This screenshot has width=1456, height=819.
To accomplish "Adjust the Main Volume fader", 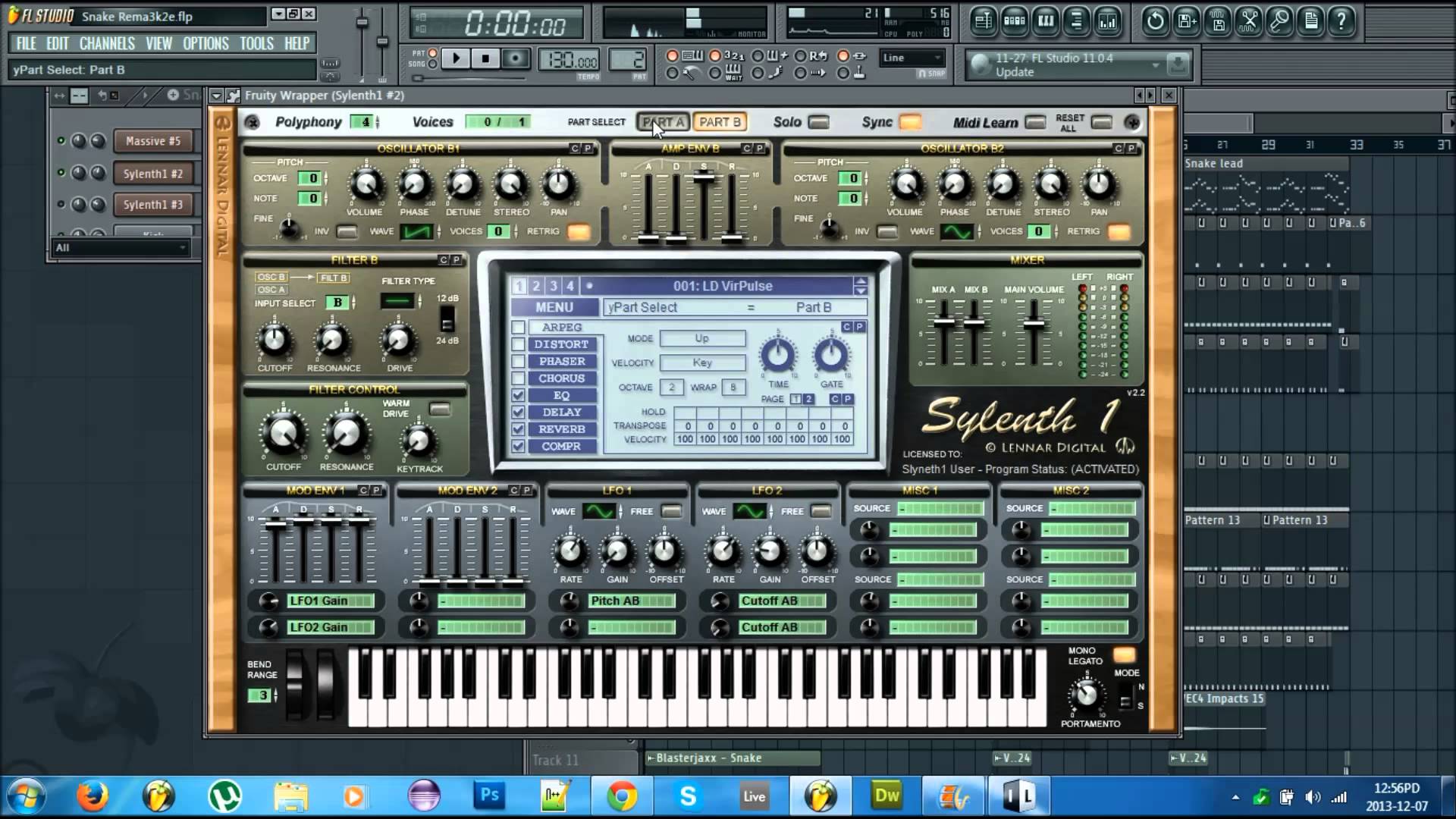I will [1034, 325].
